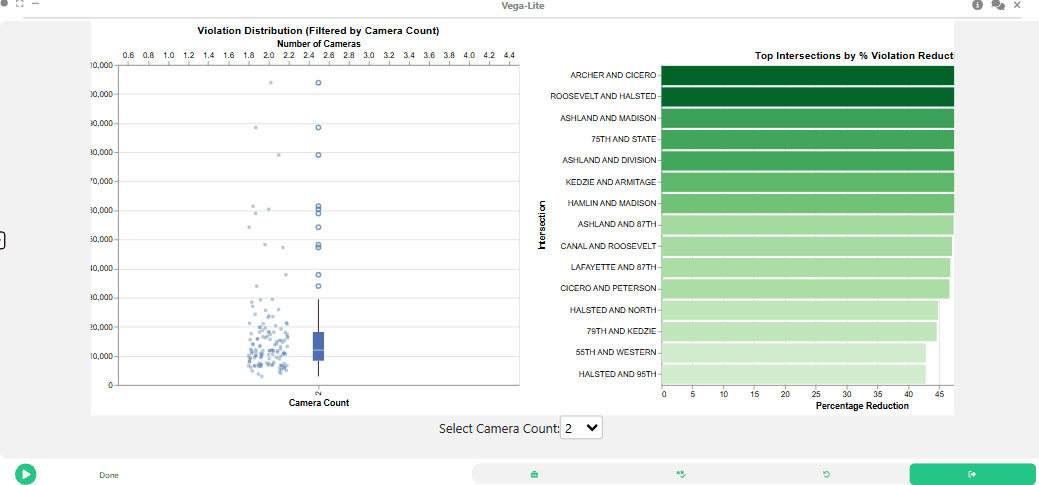Click the 'Camera Count' x-axis title
The height and width of the screenshot is (485, 1039).
(x=319, y=402)
